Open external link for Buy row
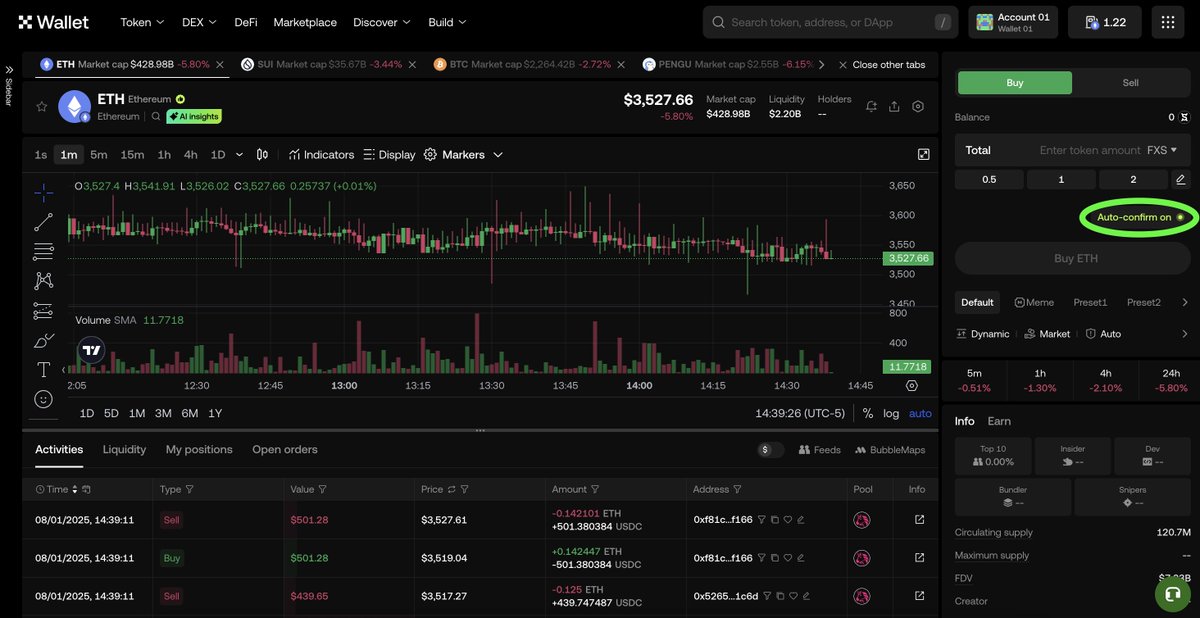The width and height of the screenshot is (1200, 618). [x=919, y=558]
